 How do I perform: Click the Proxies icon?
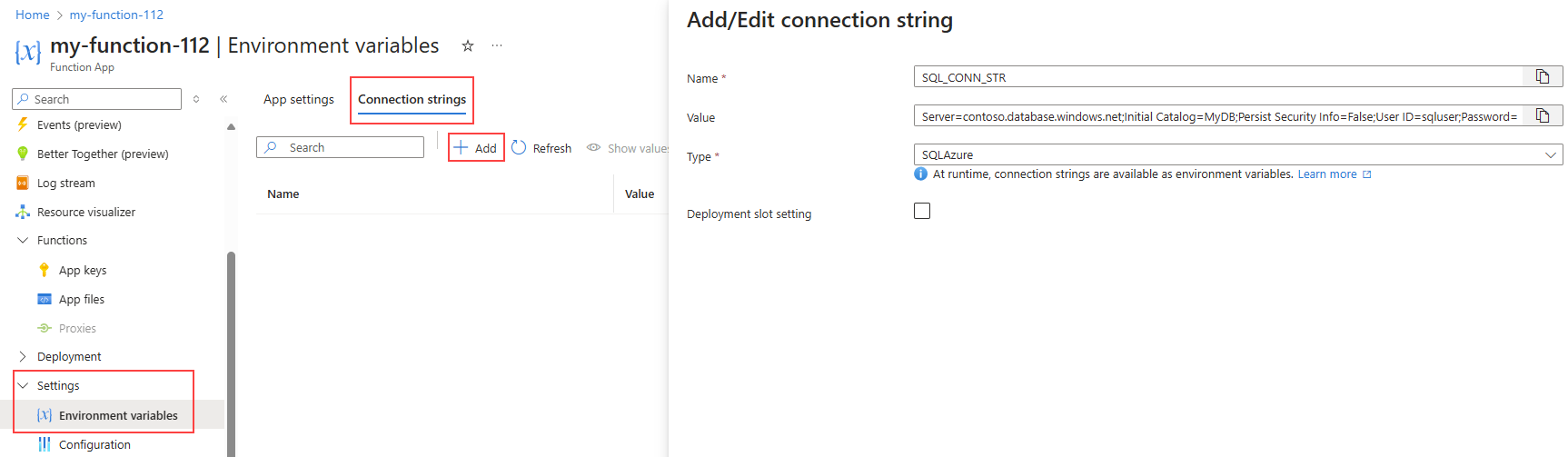(x=45, y=328)
